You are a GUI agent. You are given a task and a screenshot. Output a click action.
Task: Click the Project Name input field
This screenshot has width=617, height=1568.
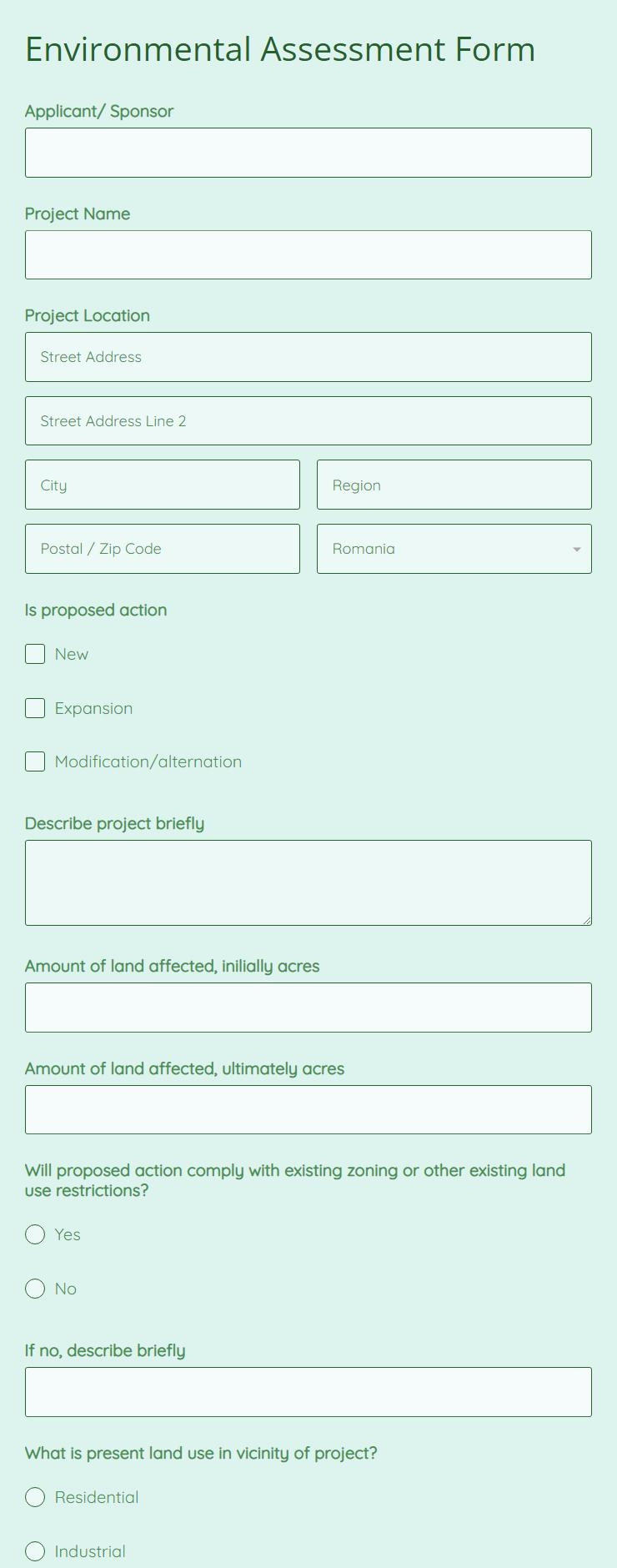pos(308,254)
